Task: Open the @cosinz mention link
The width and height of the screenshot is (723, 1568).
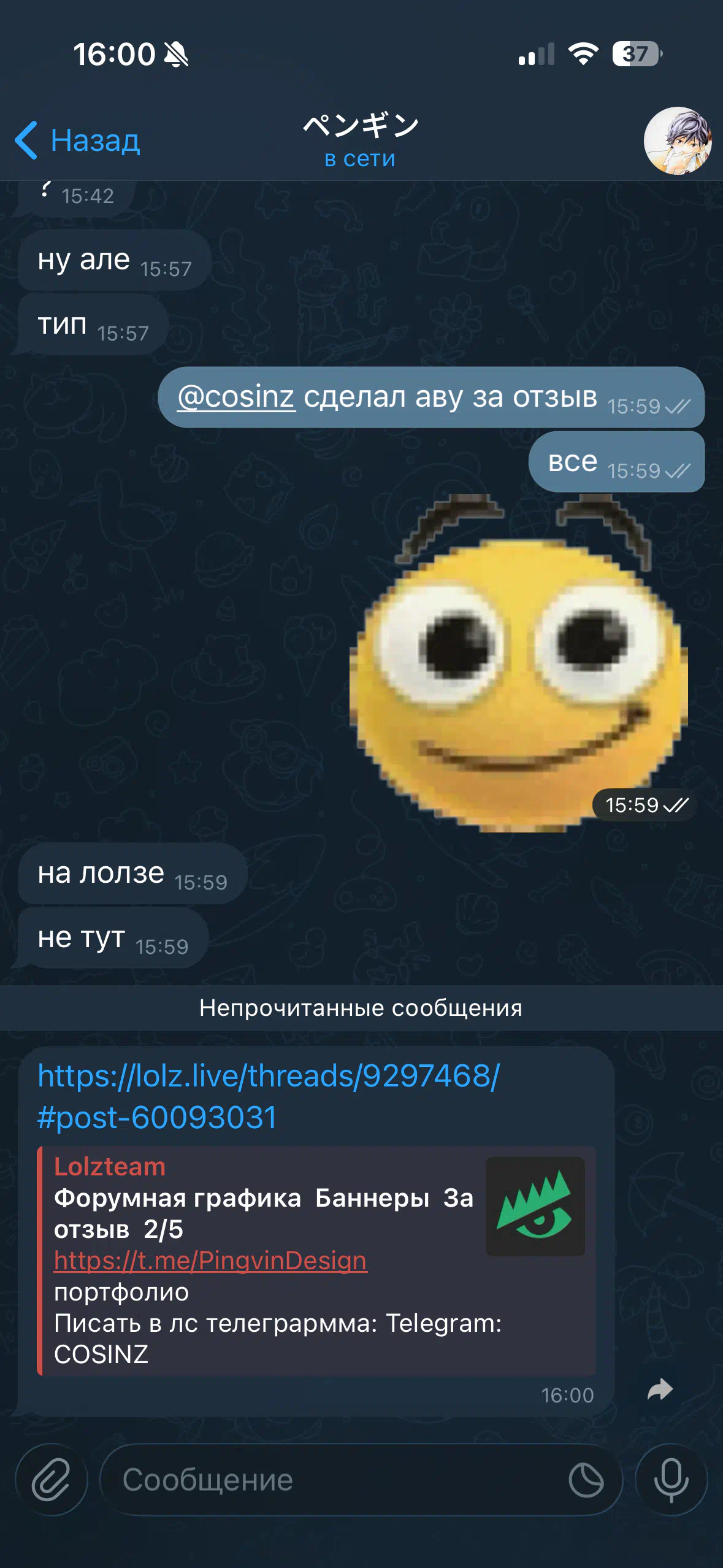Action: click(236, 397)
